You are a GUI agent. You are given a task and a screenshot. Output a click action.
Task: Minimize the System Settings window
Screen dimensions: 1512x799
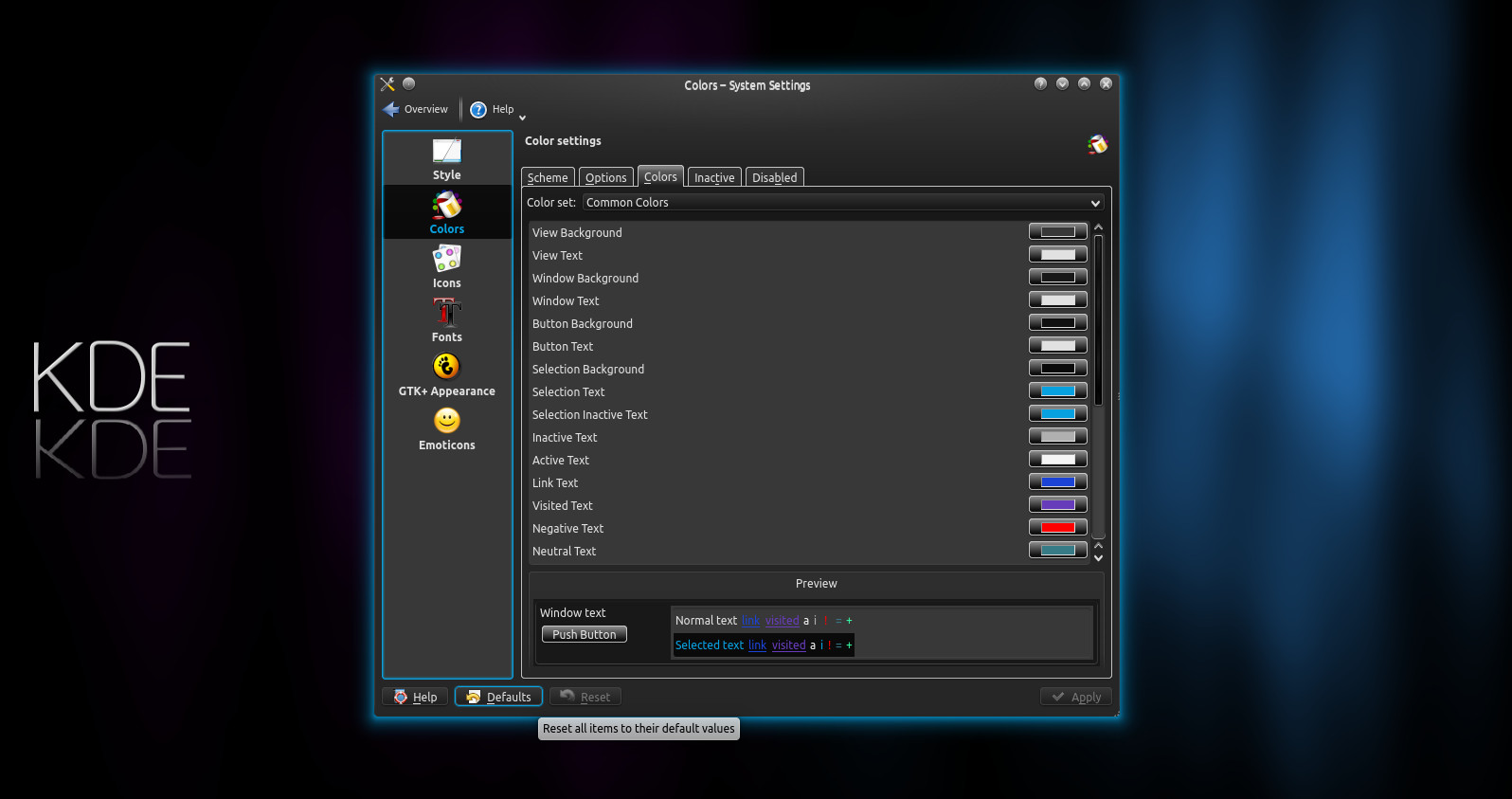(x=1062, y=83)
